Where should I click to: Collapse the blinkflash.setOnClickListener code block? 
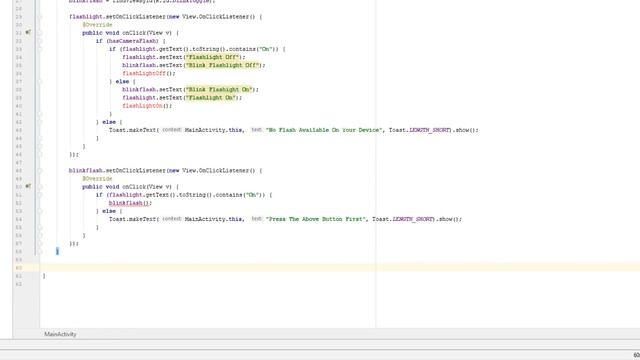40,171
